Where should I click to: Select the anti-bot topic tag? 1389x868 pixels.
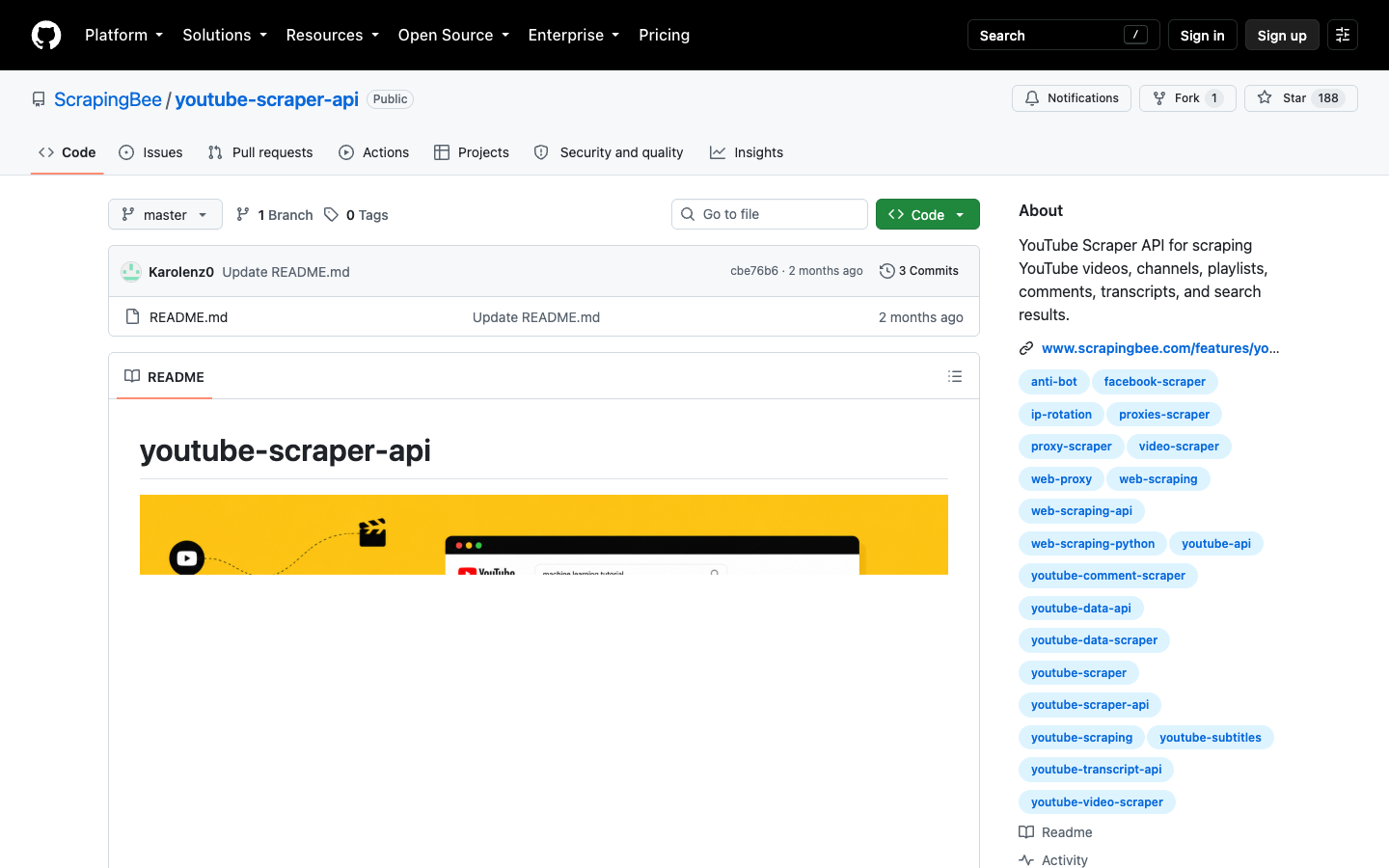1054,382
